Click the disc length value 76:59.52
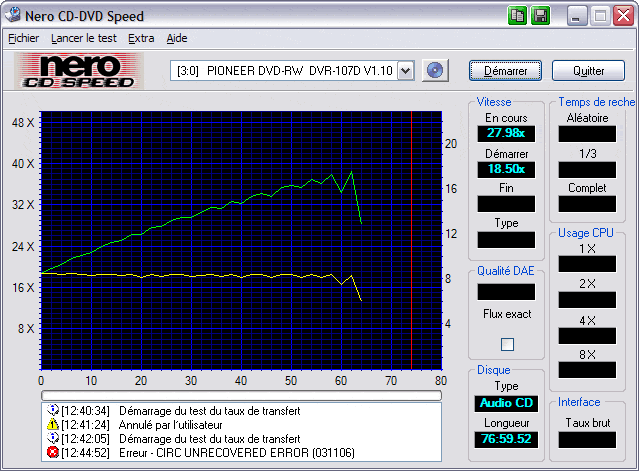The height and width of the screenshot is (471, 639). click(506, 439)
